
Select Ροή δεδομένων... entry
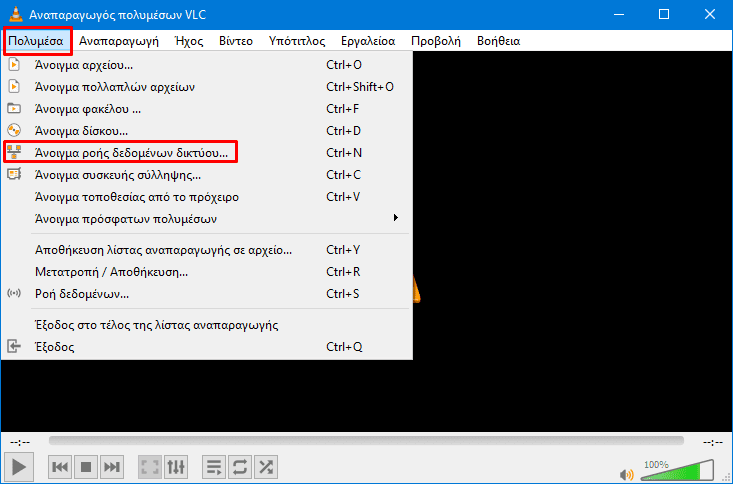(207, 294)
